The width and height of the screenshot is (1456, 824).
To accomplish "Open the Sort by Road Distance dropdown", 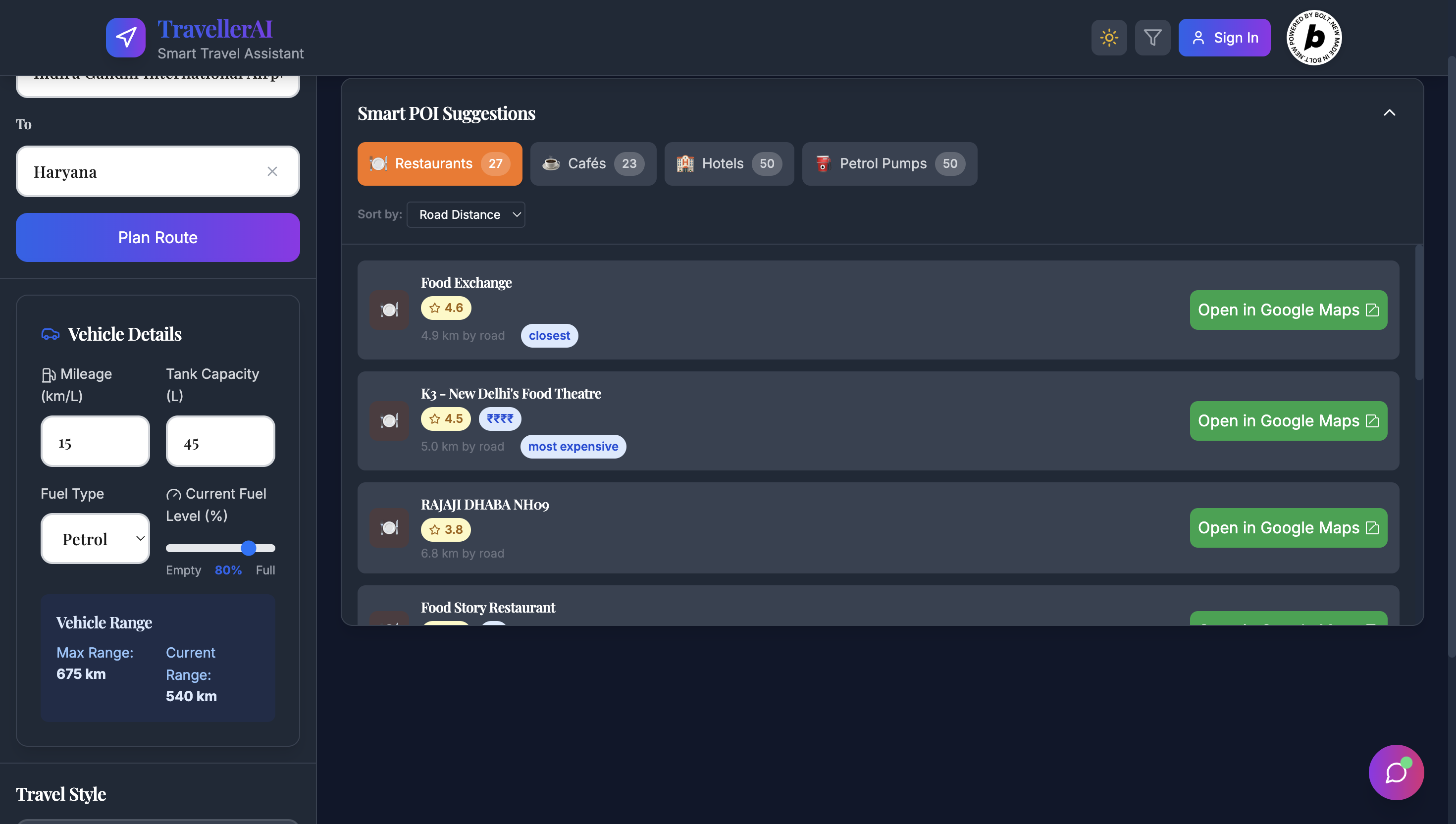I will (466, 214).
